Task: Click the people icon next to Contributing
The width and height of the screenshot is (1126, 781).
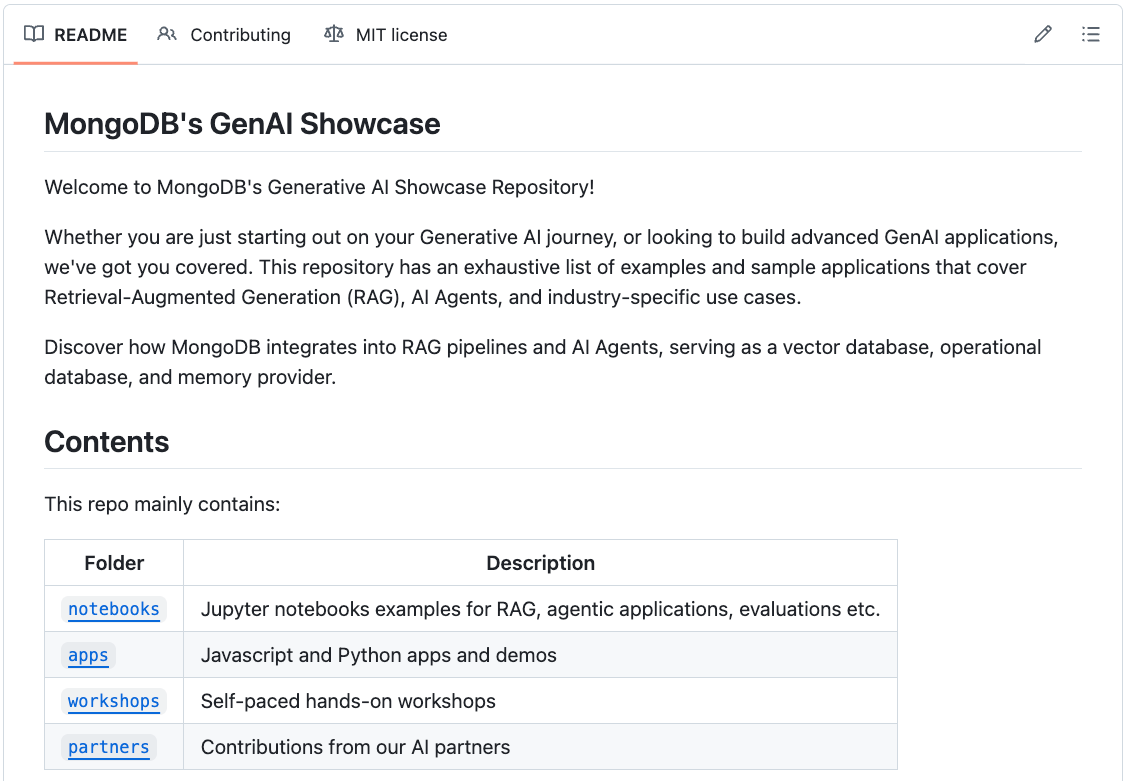Action: pos(167,34)
